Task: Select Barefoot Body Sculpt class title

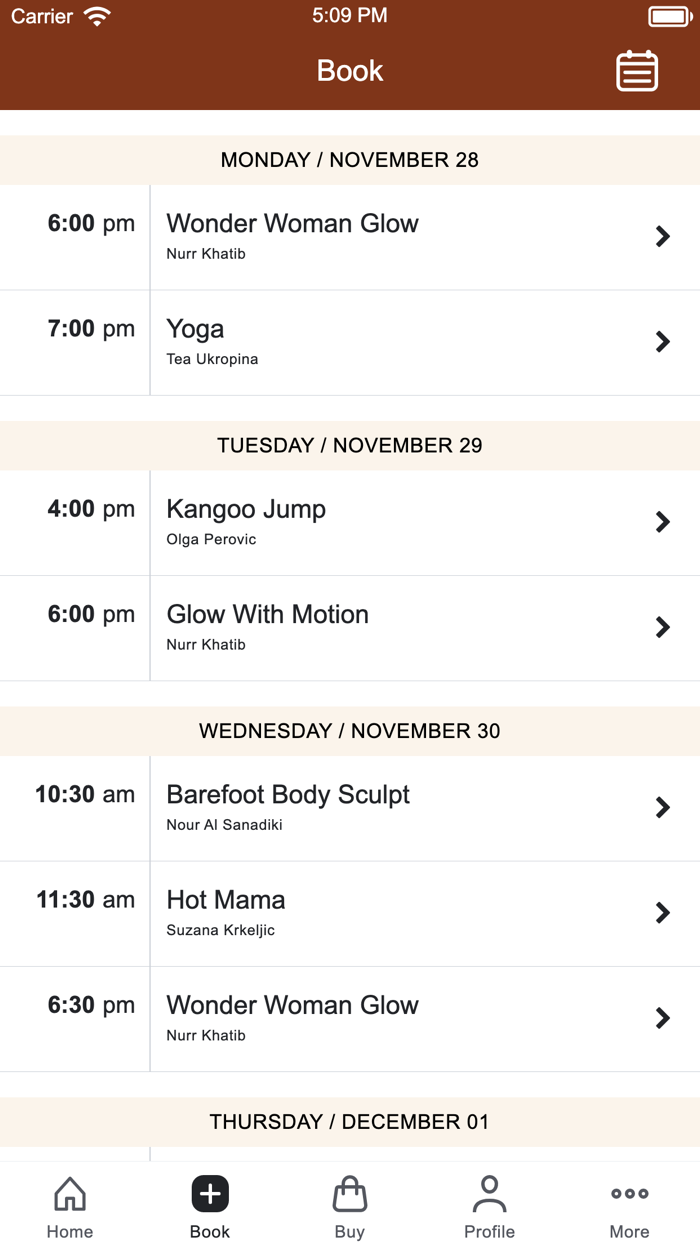Action: (x=288, y=795)
